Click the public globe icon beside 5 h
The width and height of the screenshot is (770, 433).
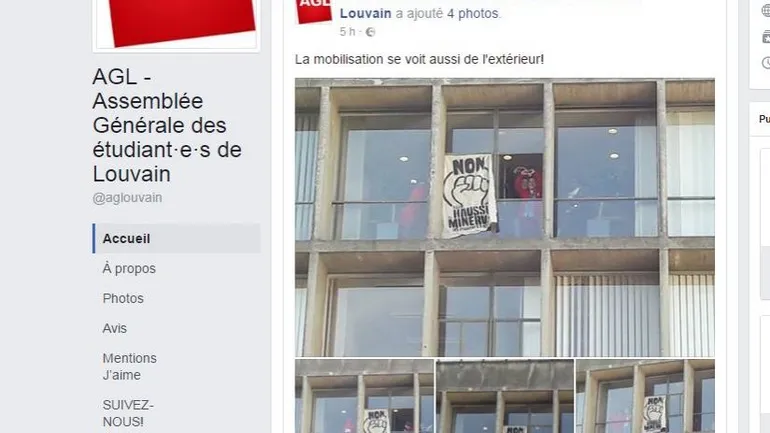pos(370,32)
